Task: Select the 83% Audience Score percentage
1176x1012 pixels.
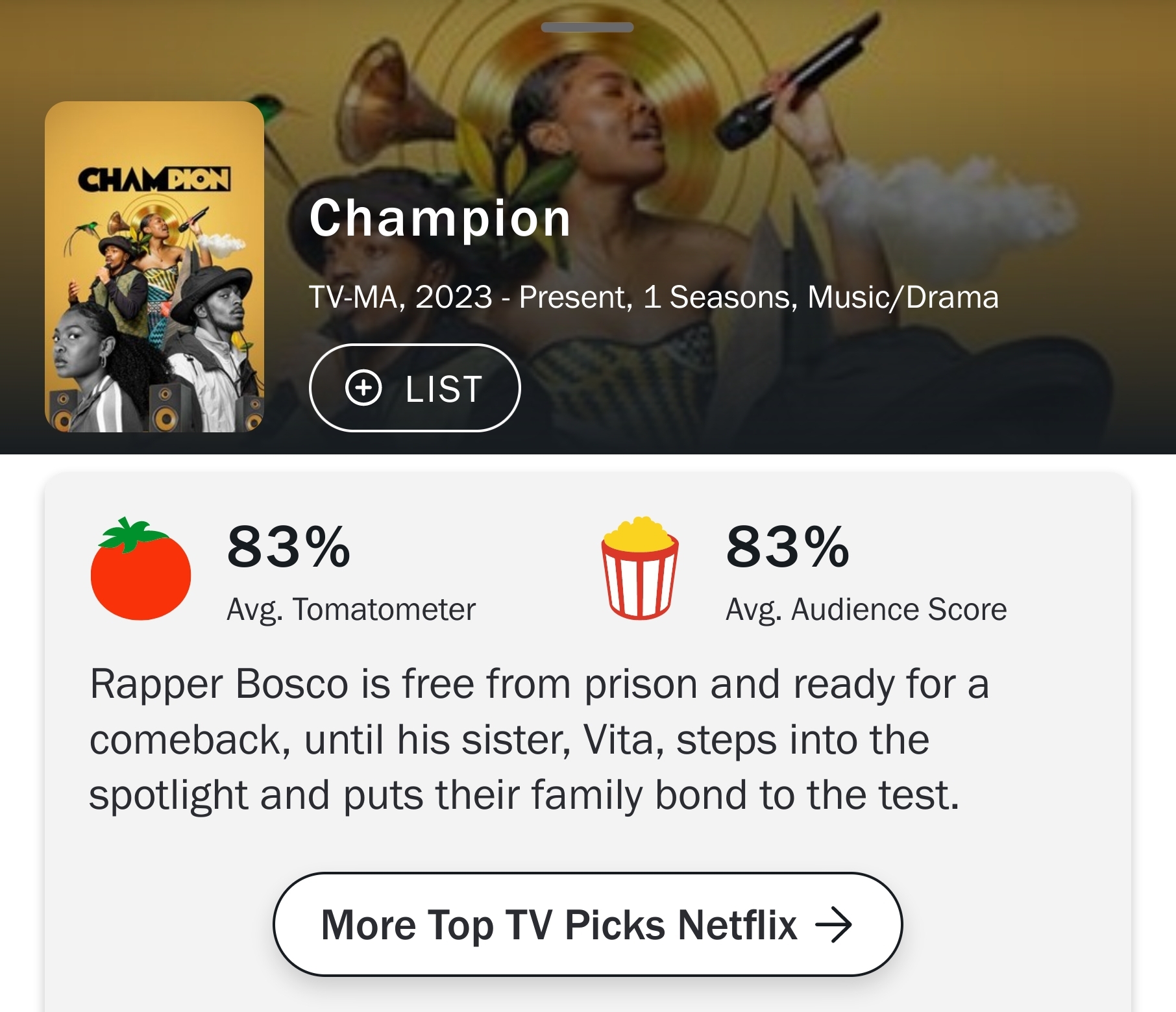Action: (787, 547)
